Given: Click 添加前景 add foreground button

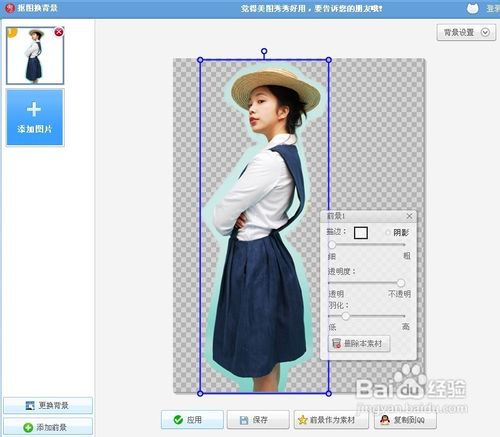Looking at the screenshot, I should pyautogui.click(x=48, y=427).
